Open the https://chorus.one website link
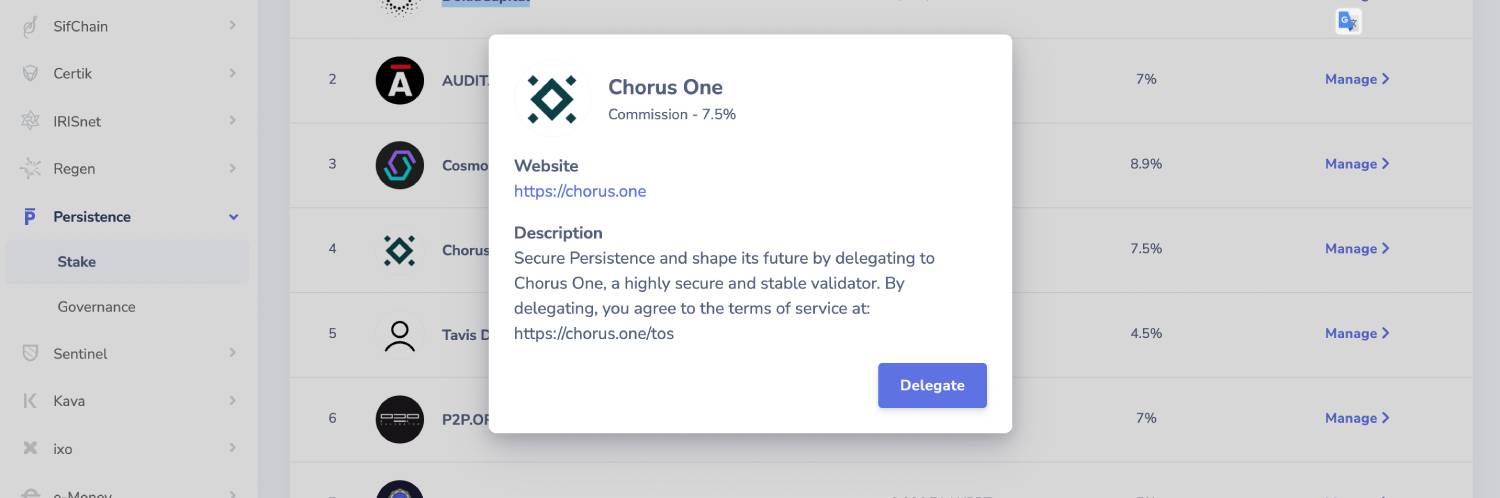The image size is (1500, 498). (x=580, y=191)
